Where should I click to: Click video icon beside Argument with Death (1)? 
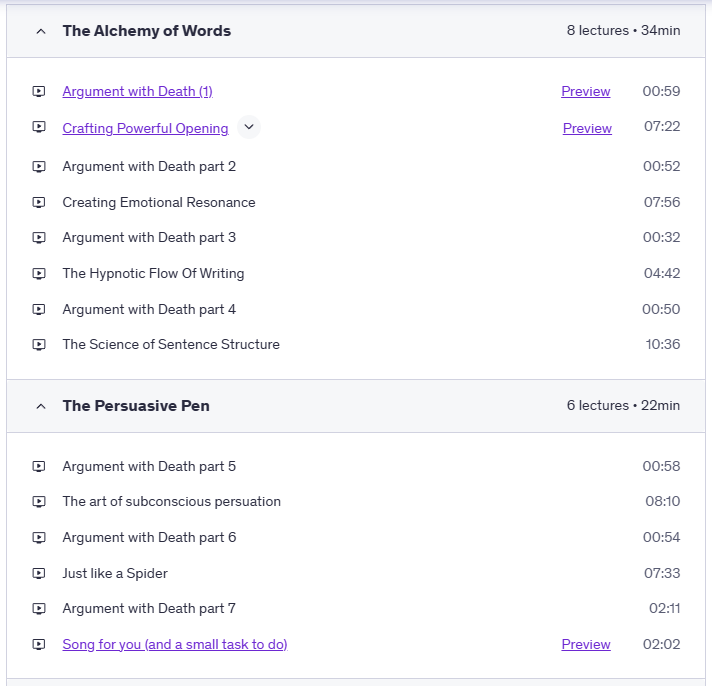39,91
